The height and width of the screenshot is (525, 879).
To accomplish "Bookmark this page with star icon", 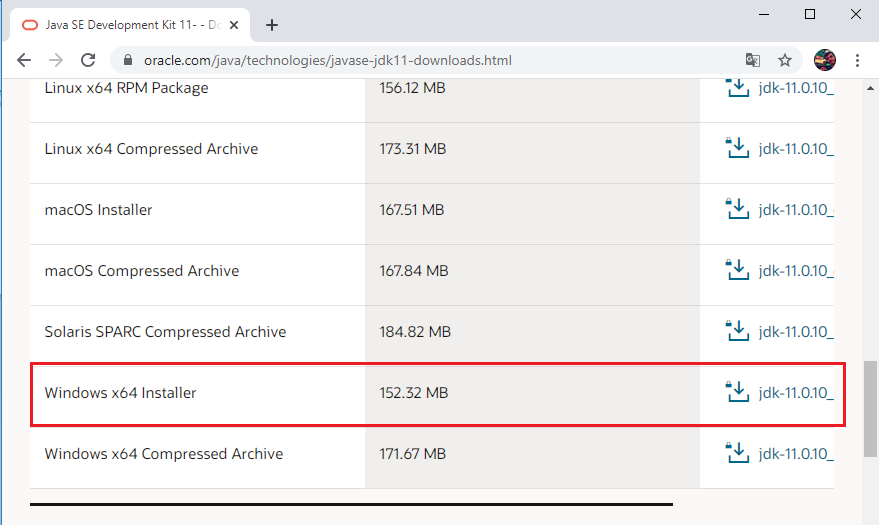I will (785, 60).
